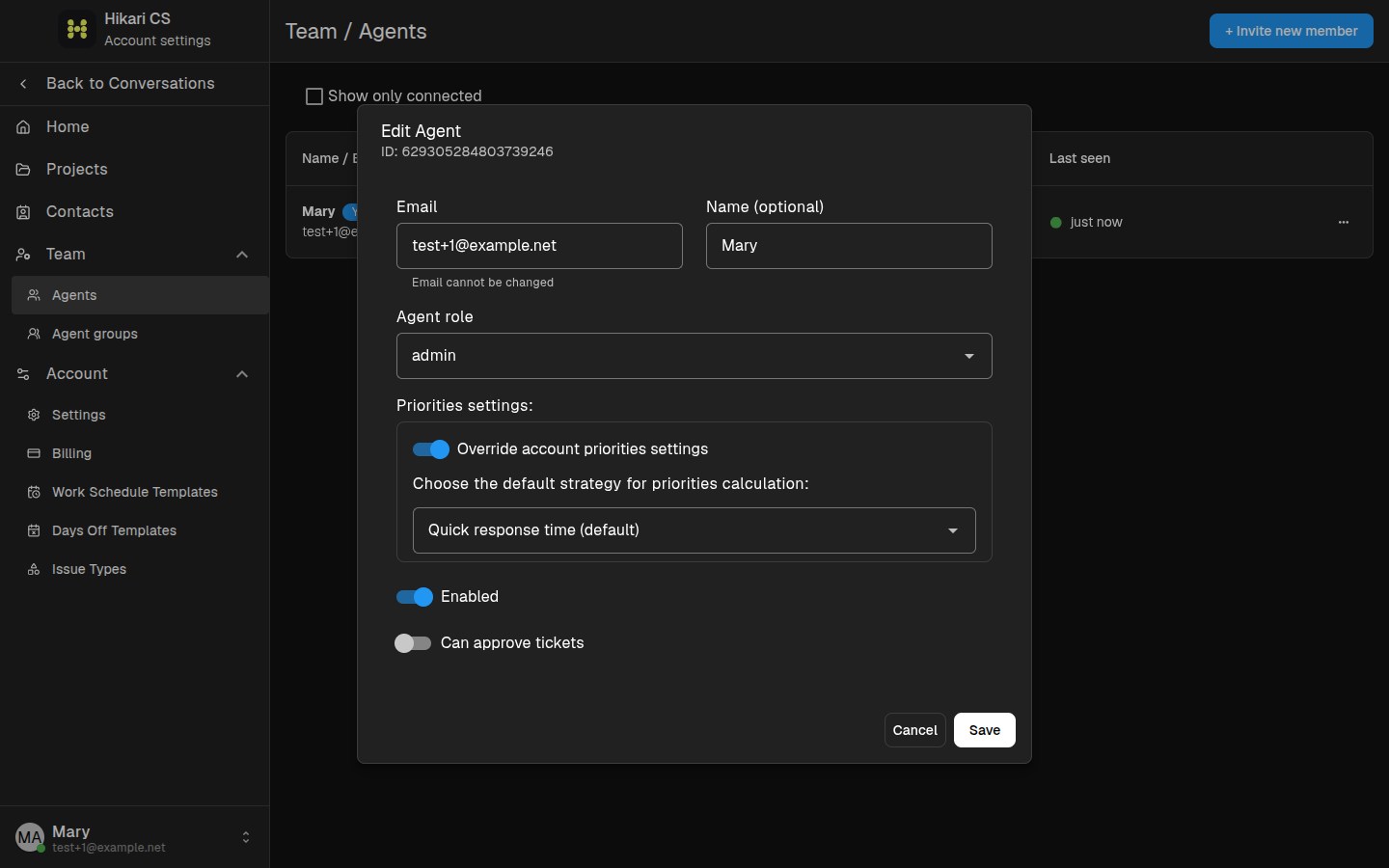Click the Email input field
Image resolution: width=1389 pixels, height=868 pixels.
point(539,246)
